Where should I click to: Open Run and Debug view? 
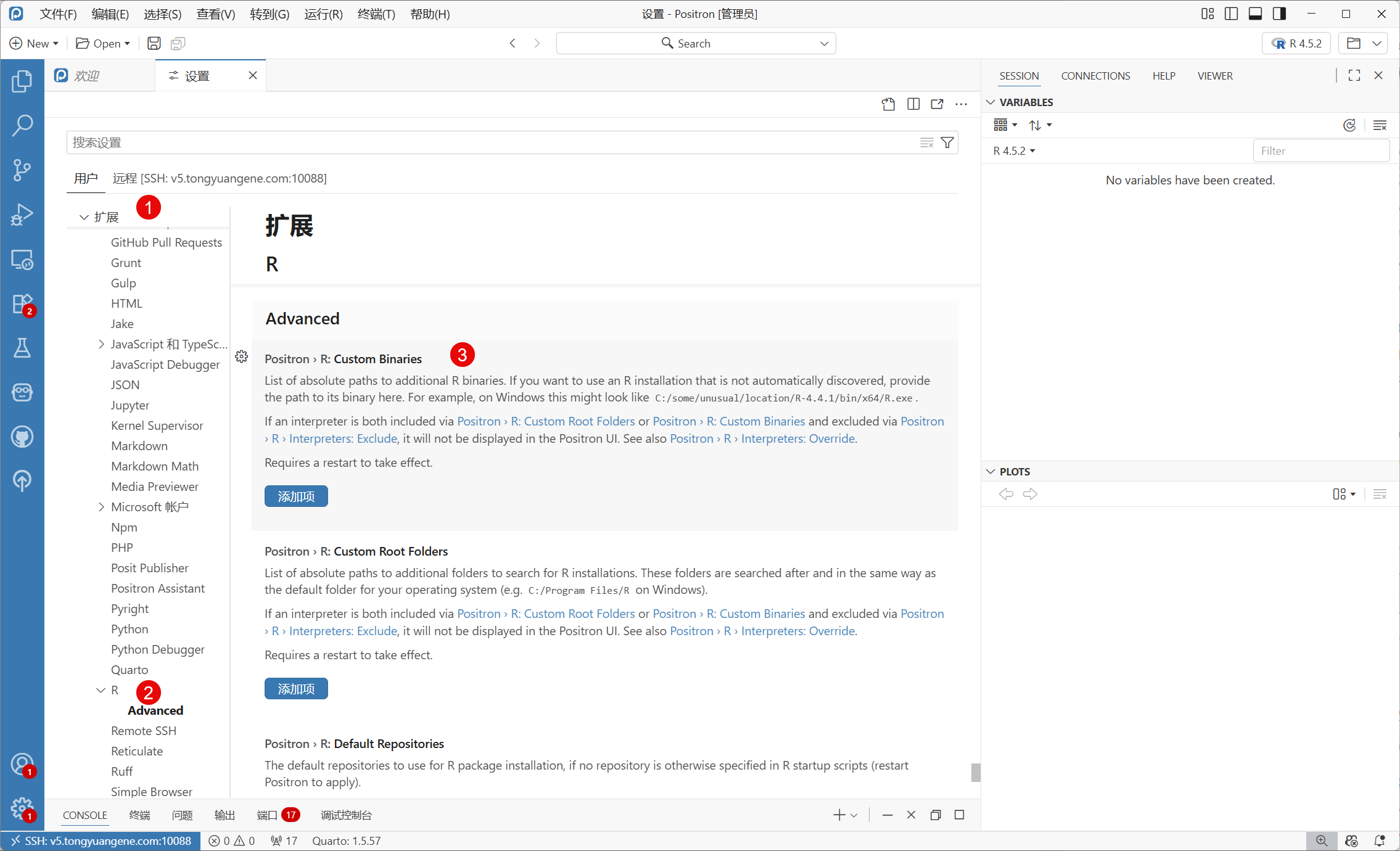(x=22, y=214)
